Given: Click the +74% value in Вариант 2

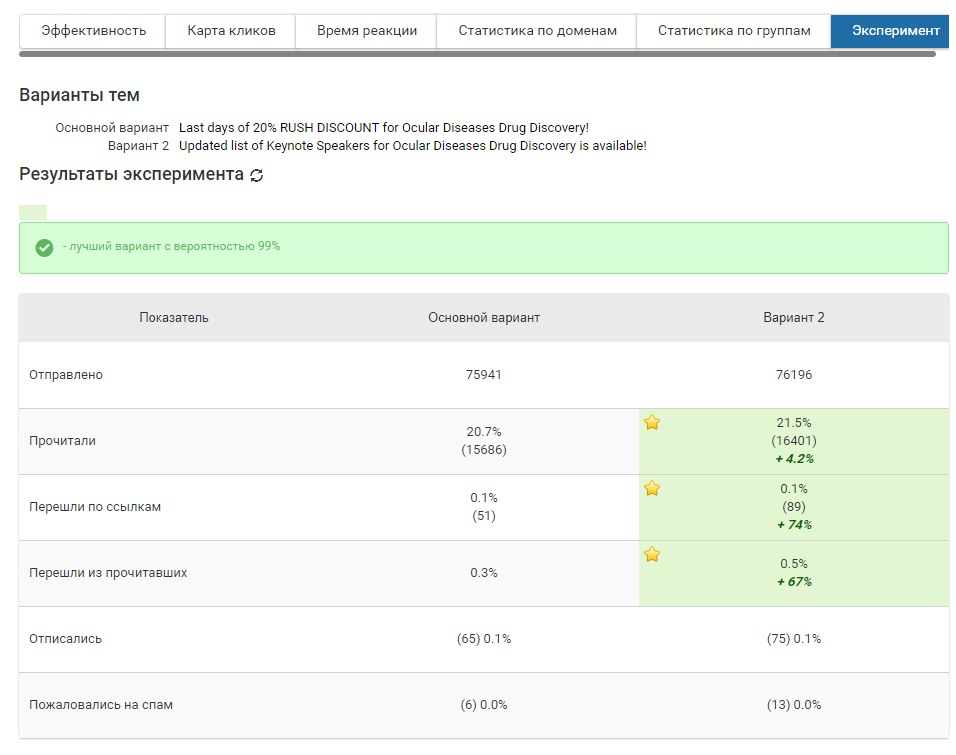Looking at the screenshot, I should tap(794, 525).
